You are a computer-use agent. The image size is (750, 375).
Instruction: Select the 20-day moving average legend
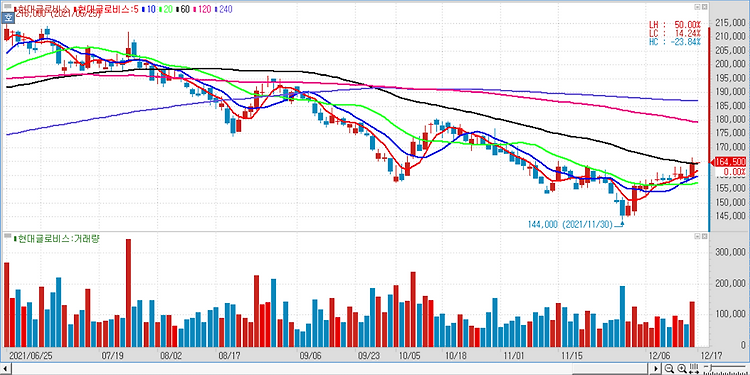coord(165,9)
